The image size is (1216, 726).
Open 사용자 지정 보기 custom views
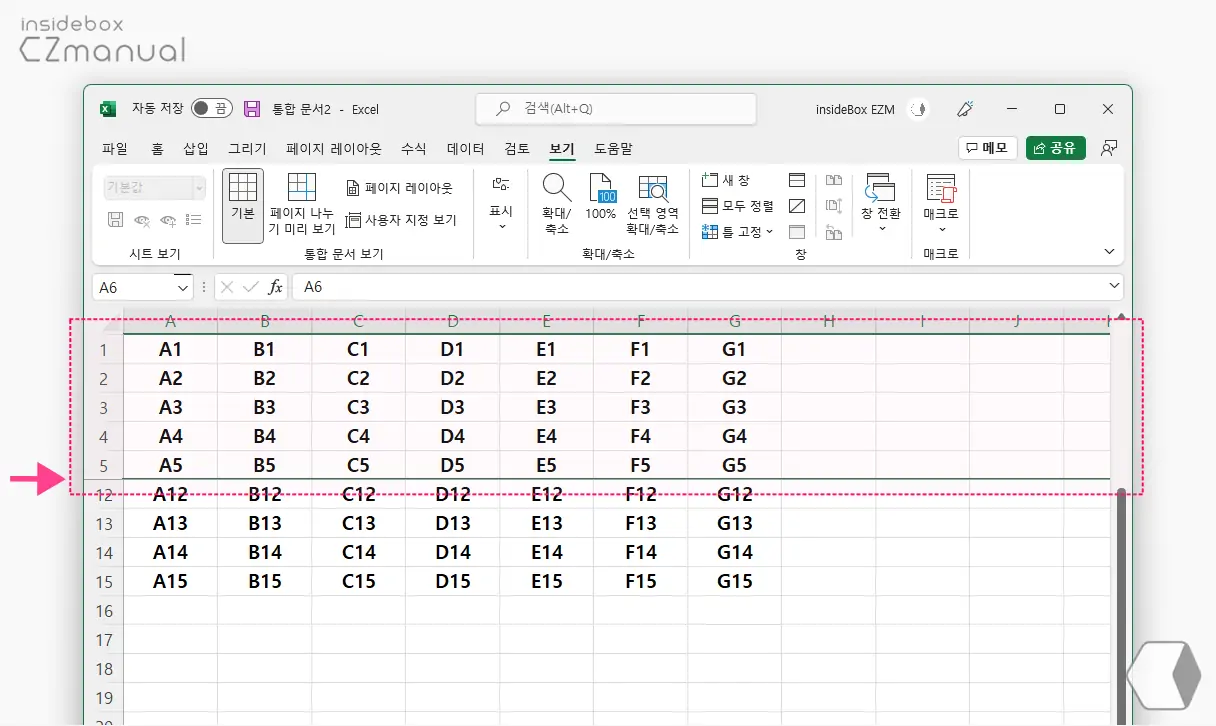[400, 220]
